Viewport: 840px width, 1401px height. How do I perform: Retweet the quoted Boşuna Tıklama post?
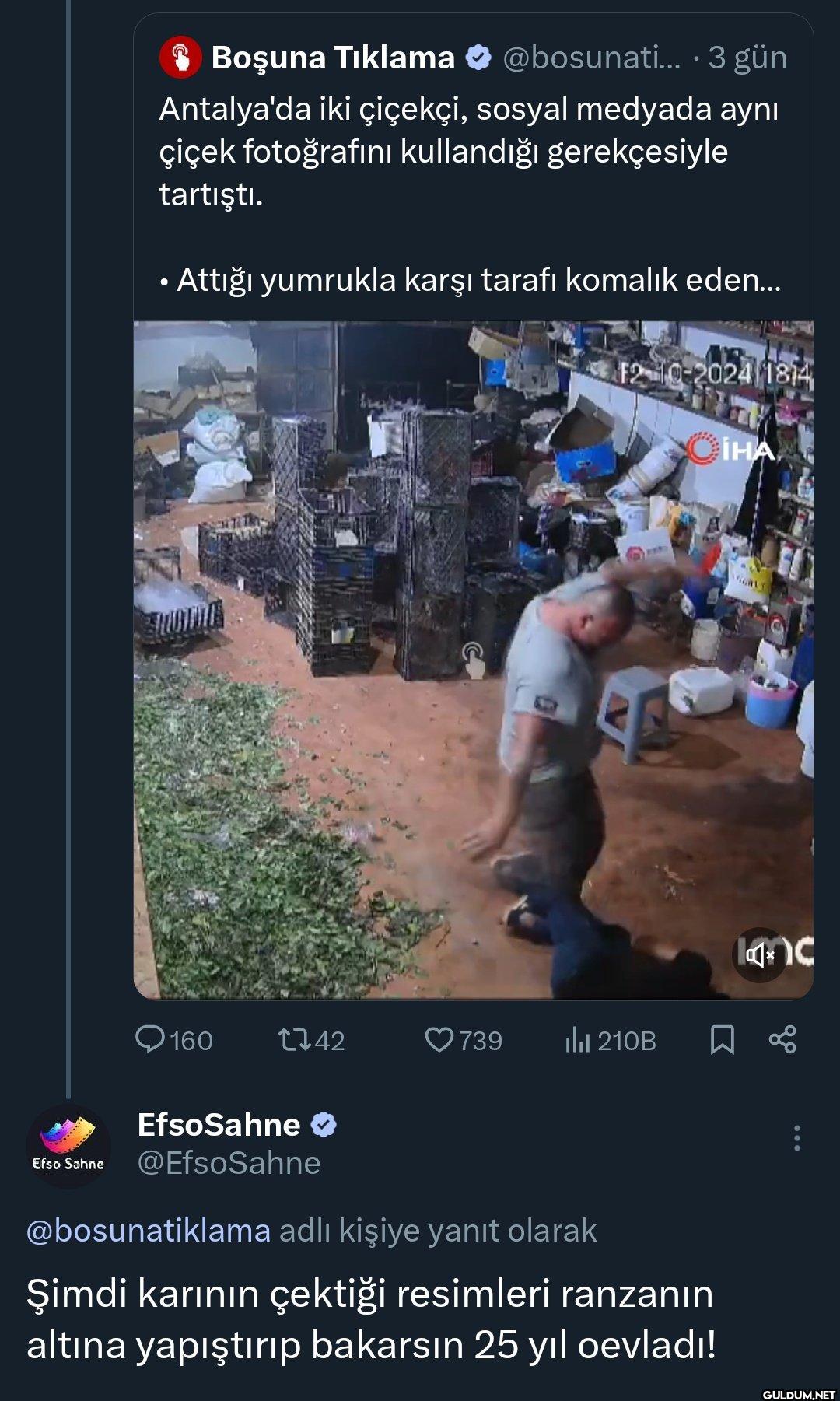[295, 1039]
